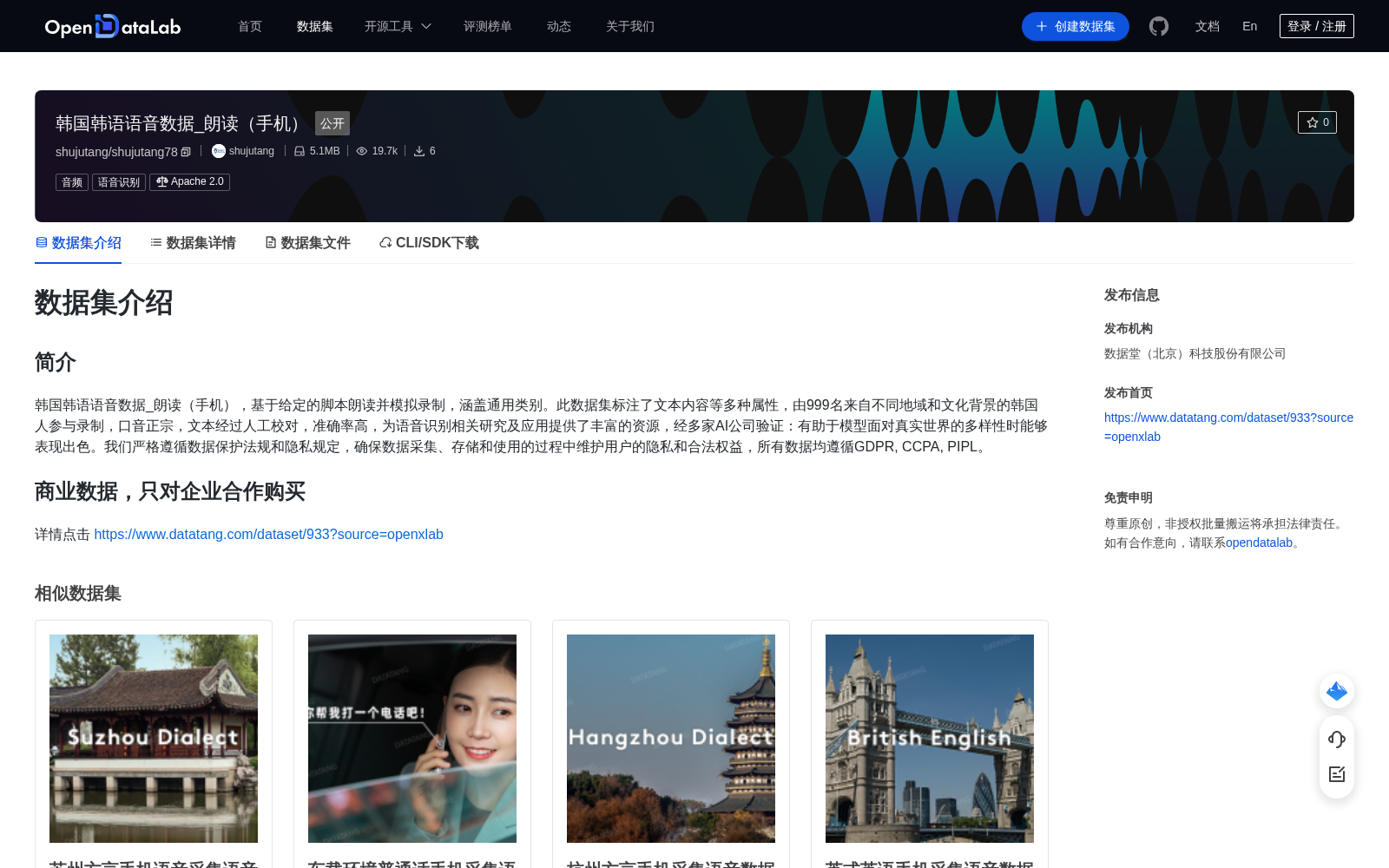Go to 首页 in the navigation
Screen dimensions: 1389x868
(250, 26)
